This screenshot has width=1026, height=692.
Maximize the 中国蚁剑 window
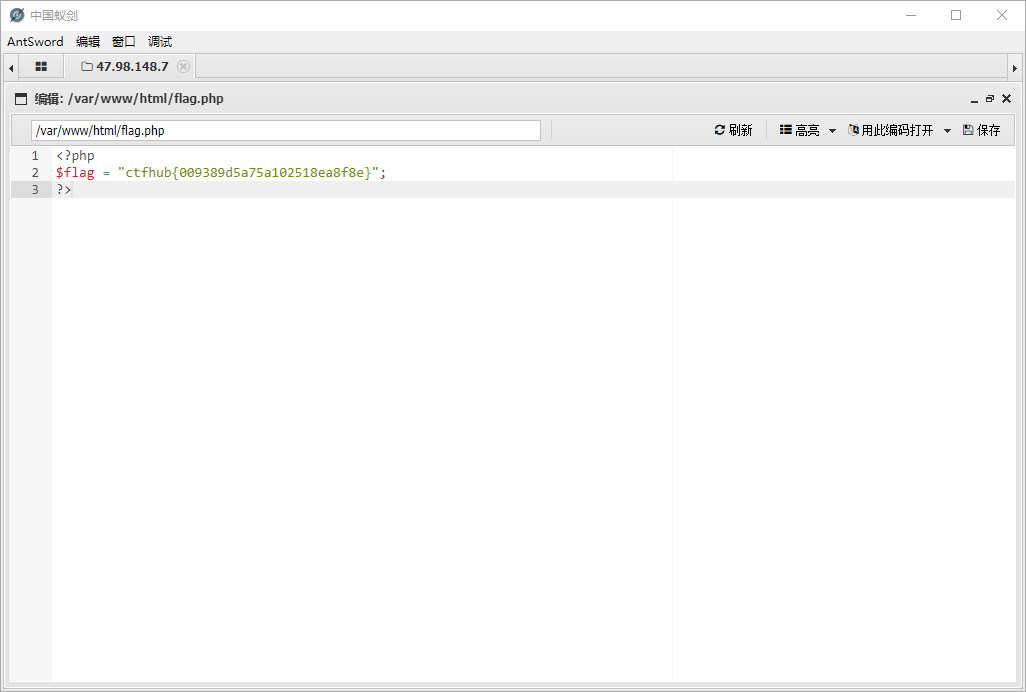point(956,15)
